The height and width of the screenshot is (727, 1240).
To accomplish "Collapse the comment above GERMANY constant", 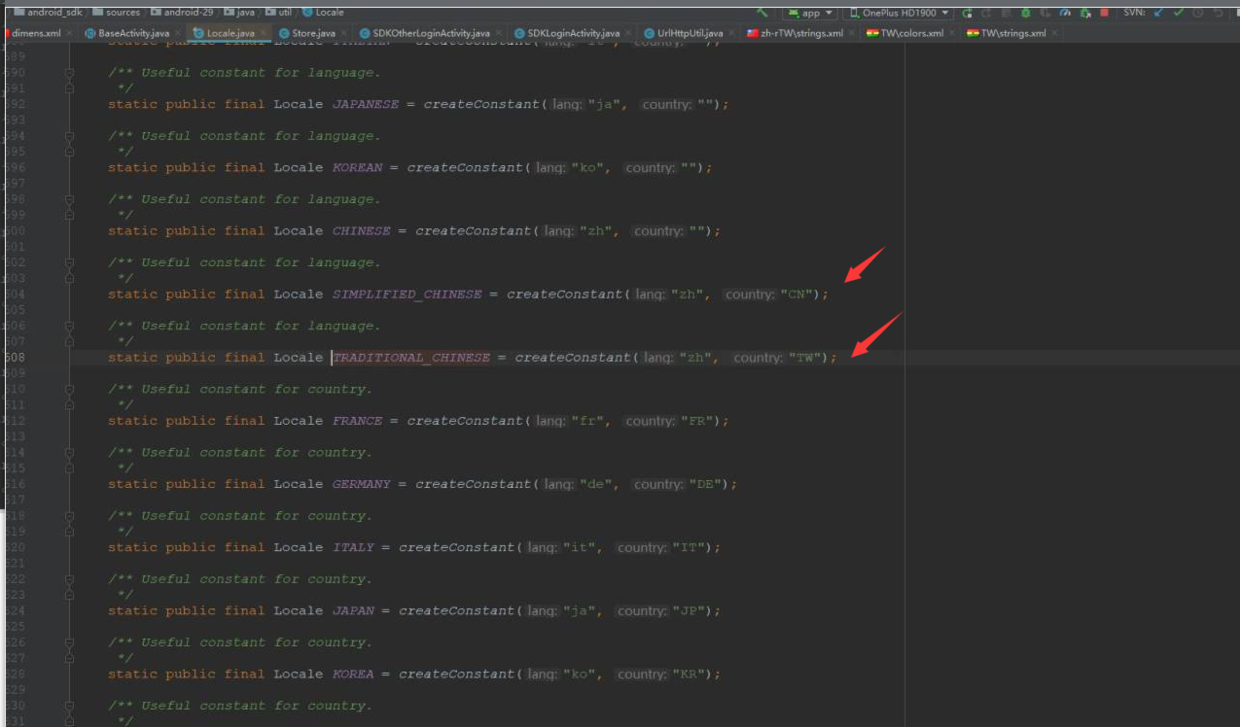I will point(69,453).
